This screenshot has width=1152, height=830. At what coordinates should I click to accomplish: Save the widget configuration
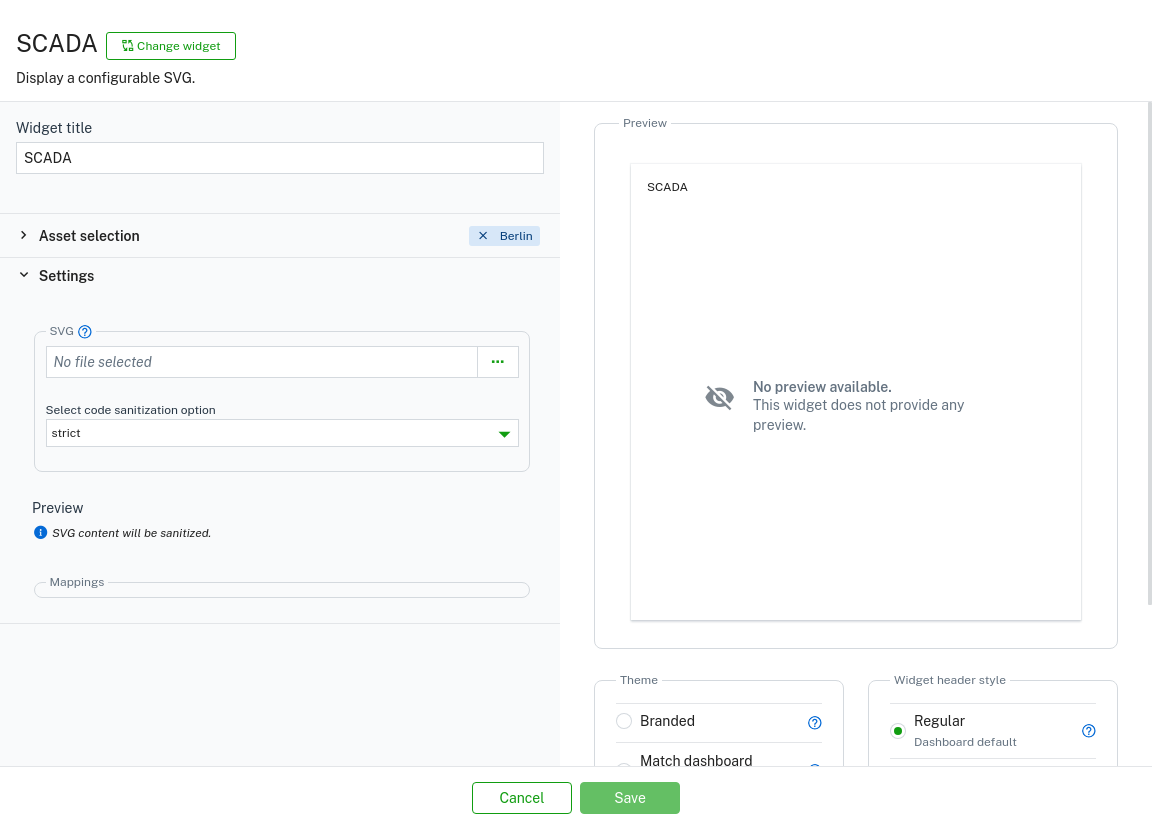630,798
